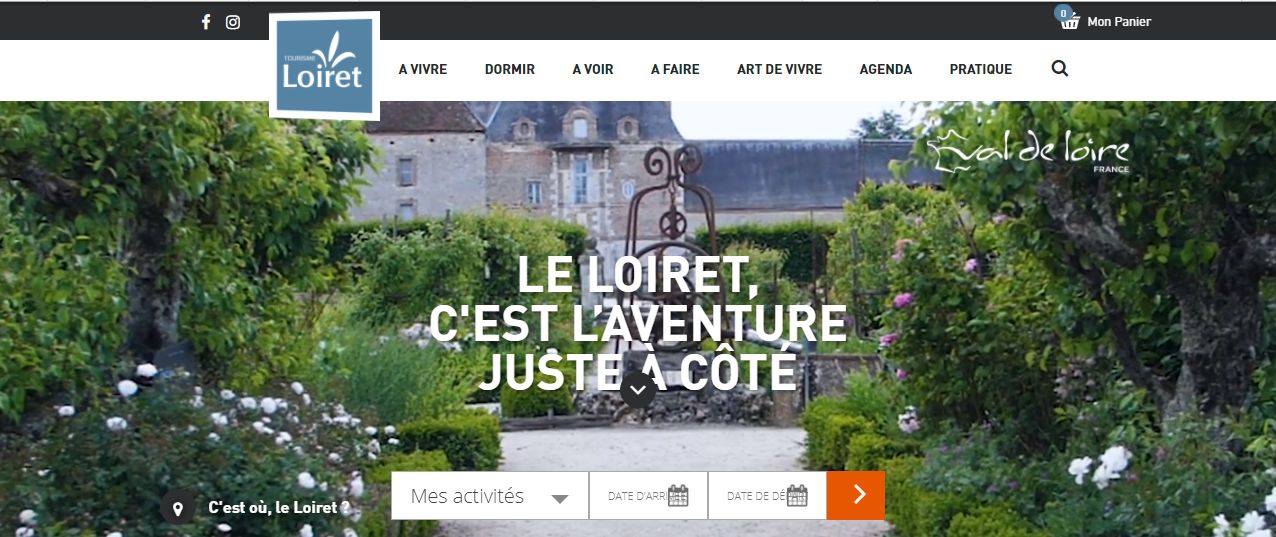Click the shopping basket icon

pyautogui.click(x=1069, y=21)
